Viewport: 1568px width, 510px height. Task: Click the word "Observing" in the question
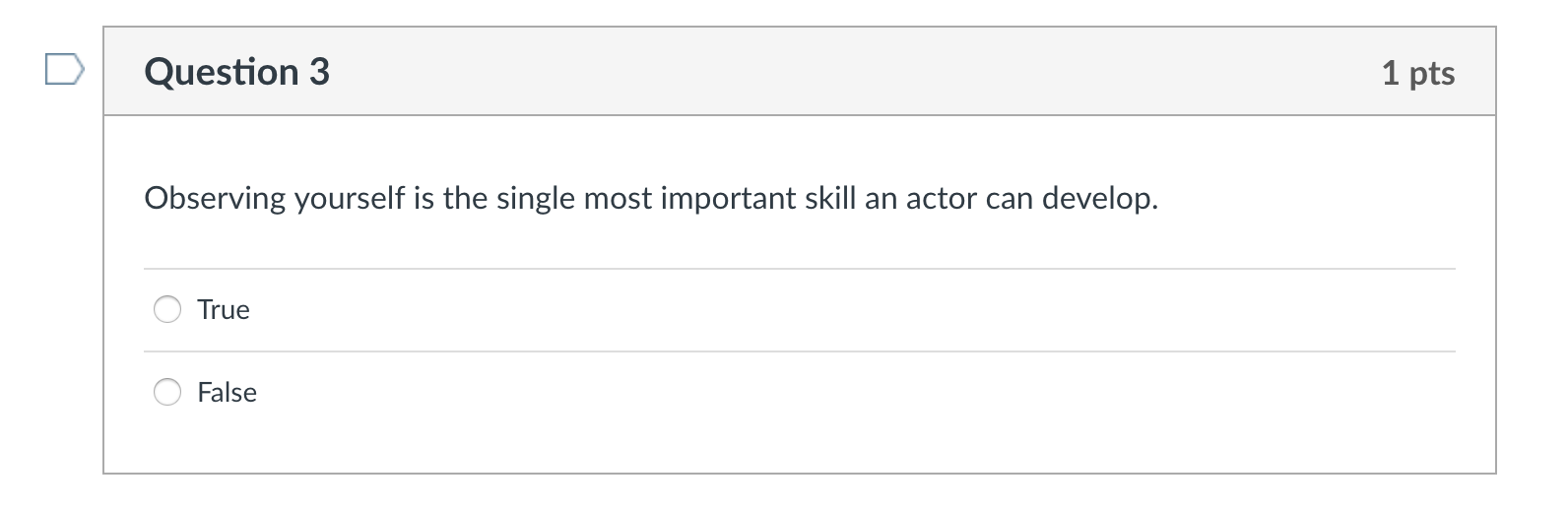click(x=214, y=199)
